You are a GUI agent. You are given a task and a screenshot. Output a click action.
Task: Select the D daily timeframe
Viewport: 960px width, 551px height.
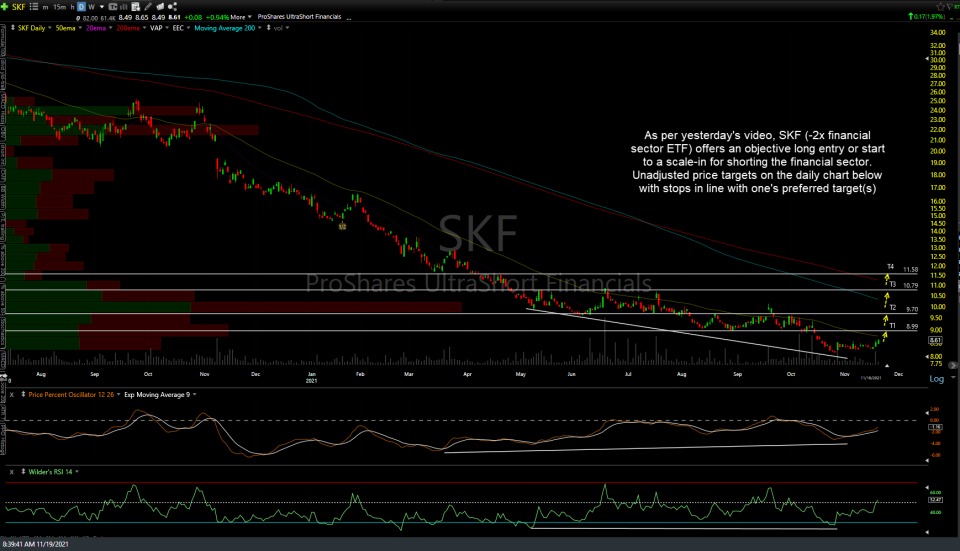tap(81, 7)
